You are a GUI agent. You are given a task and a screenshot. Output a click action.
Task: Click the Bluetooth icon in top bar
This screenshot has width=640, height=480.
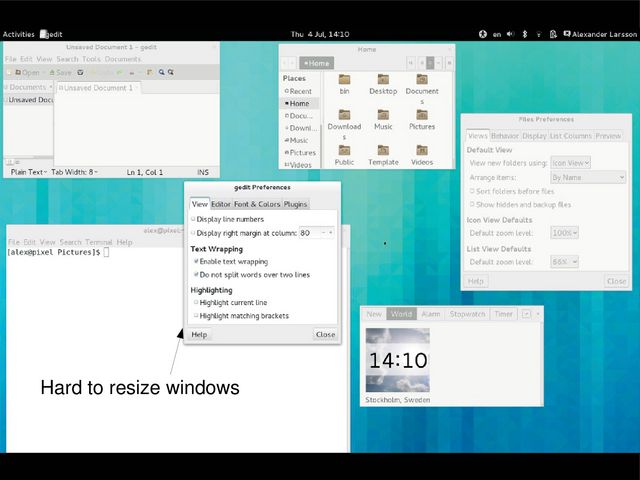click(x=525, y=34)
